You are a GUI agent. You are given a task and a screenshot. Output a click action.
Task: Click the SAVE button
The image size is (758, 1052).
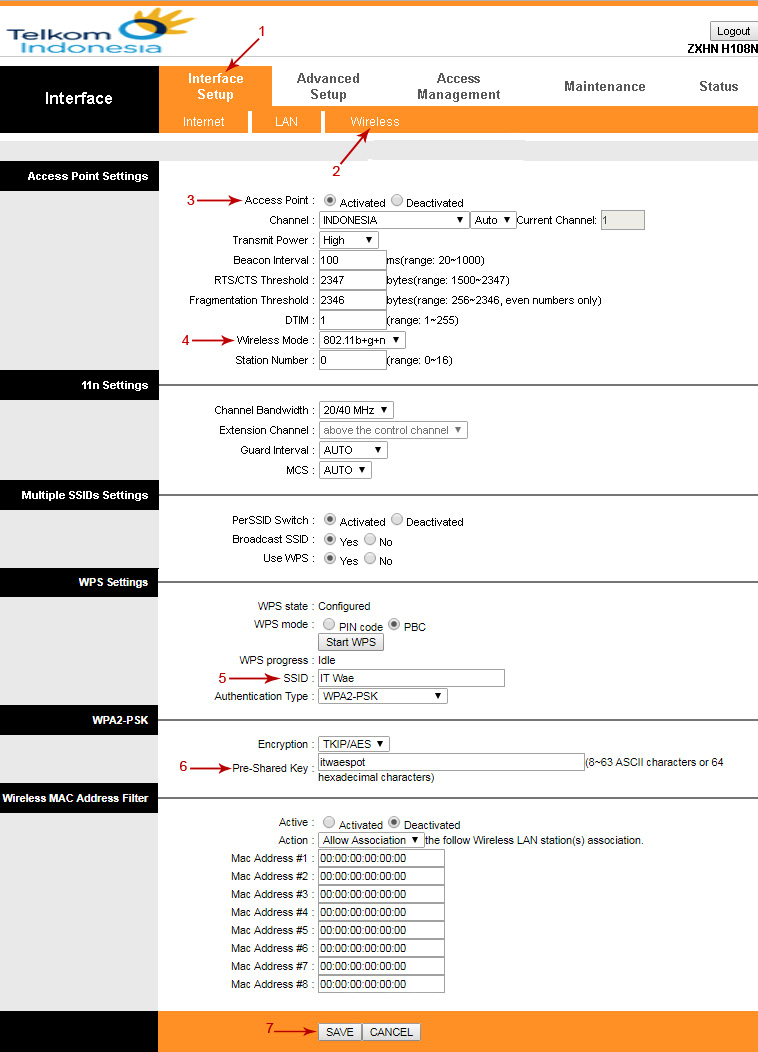click(x=340, y=1032)
